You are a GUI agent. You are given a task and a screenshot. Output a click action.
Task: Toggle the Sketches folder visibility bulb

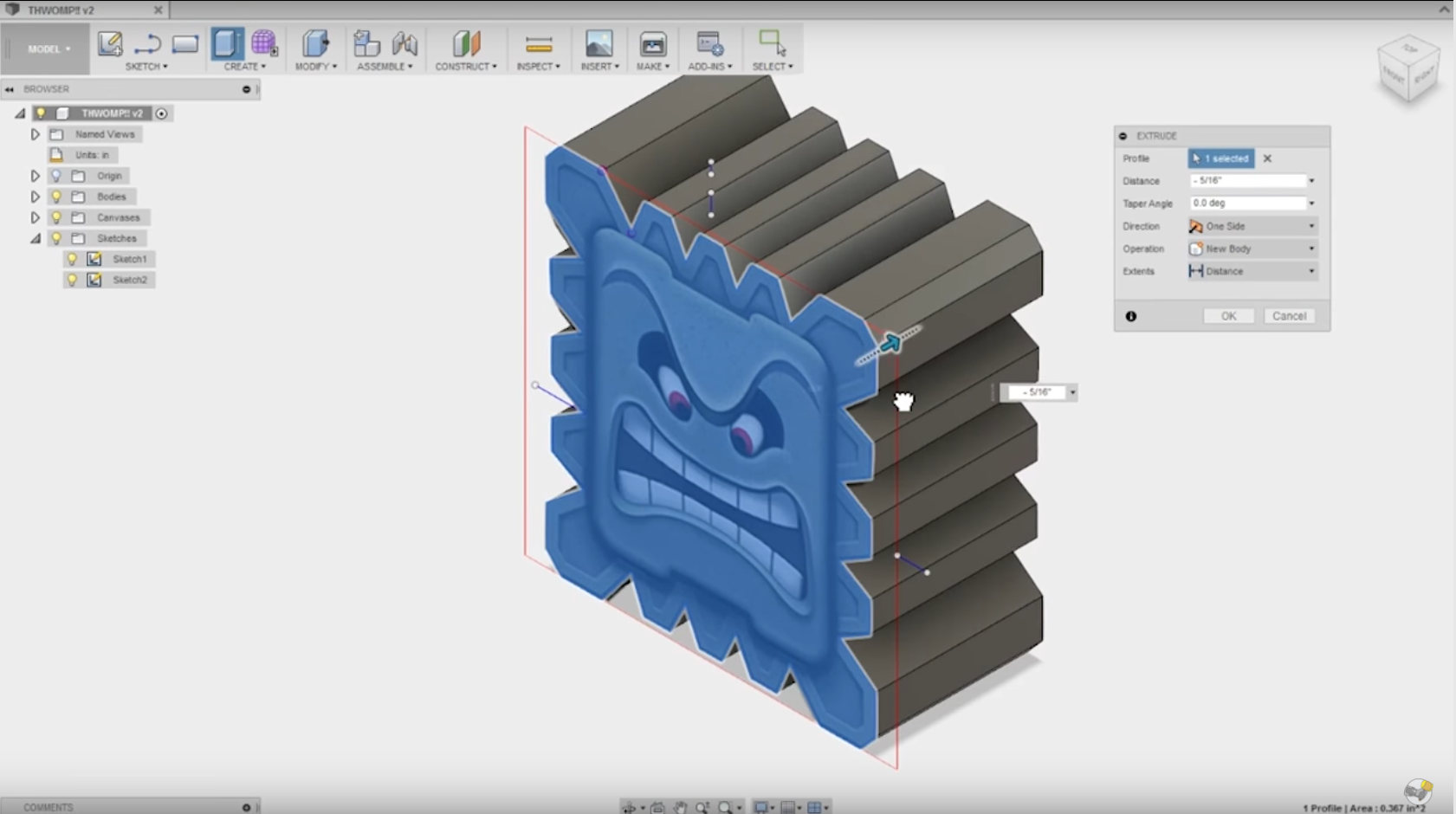pos(56,238)
